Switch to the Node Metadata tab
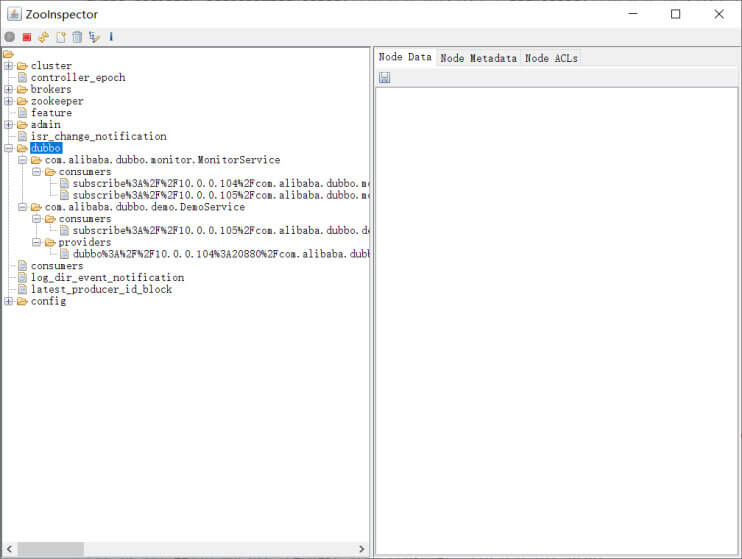The image size is (742, 559). (x=478, y=58)
